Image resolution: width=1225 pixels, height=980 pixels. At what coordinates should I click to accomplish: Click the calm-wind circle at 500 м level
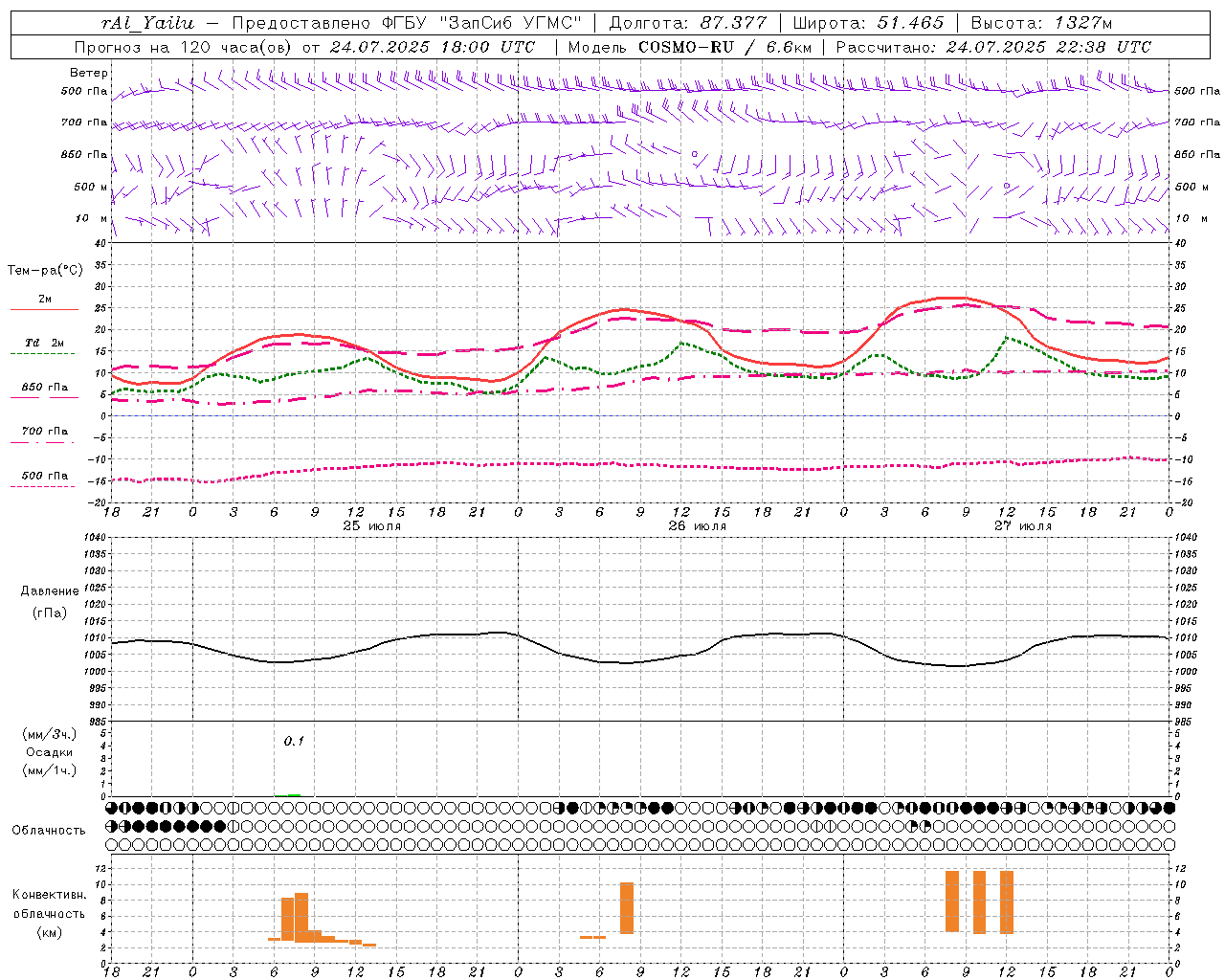click(x=1006, y=186)
